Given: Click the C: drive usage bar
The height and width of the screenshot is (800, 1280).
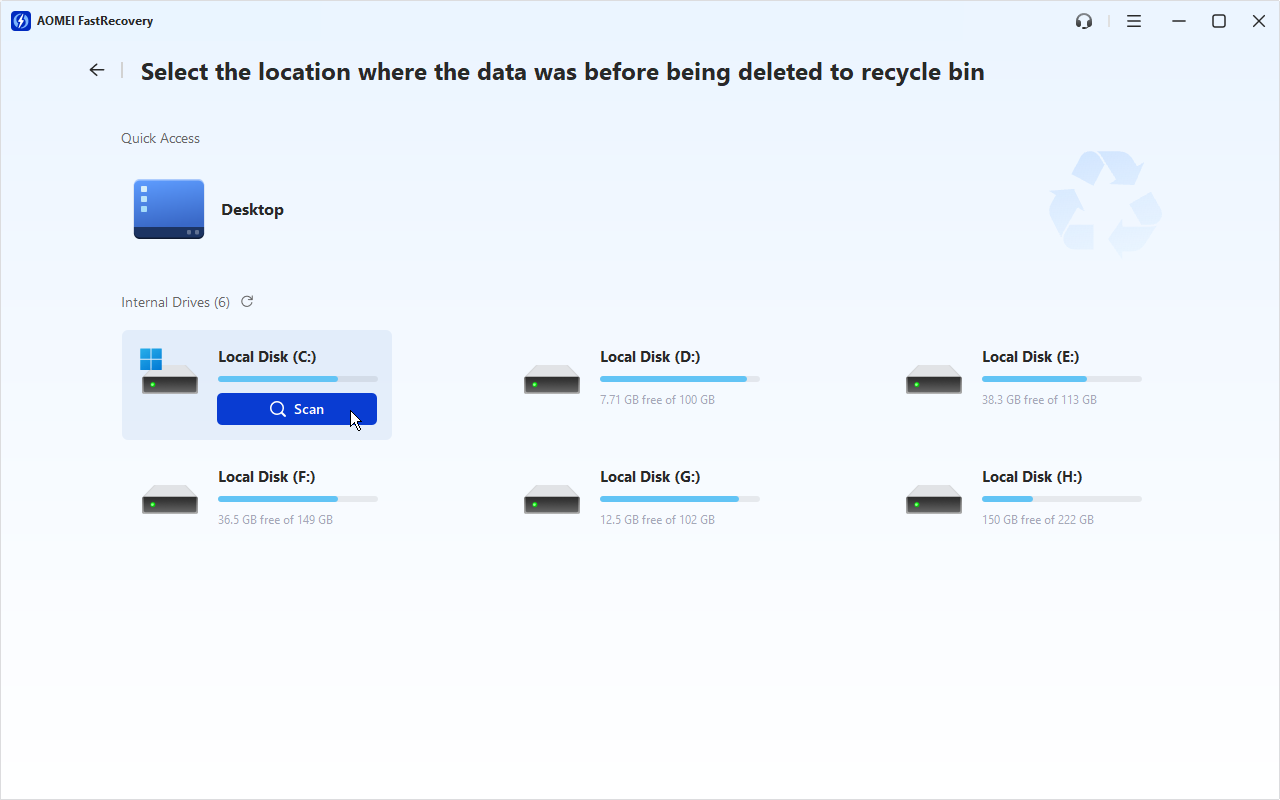Looking at the screenshot, I should (x=298, y=379).
